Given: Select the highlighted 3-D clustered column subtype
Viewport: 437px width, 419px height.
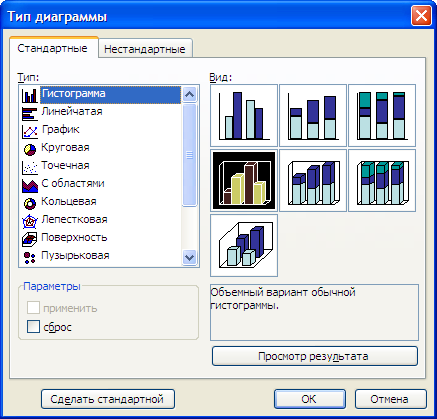Looking at the screenshot, I should 244,180.
